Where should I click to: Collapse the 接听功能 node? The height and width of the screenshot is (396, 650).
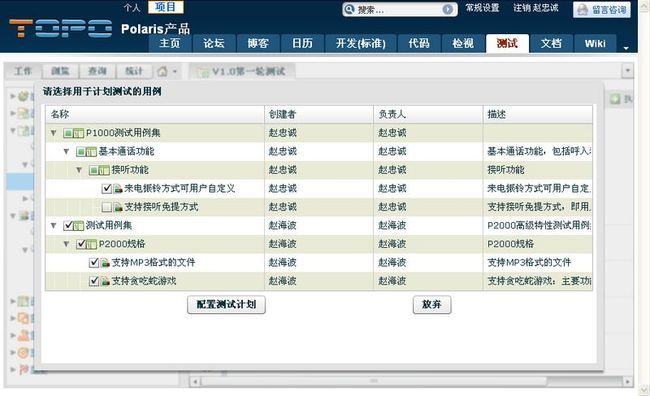point(79,170)
